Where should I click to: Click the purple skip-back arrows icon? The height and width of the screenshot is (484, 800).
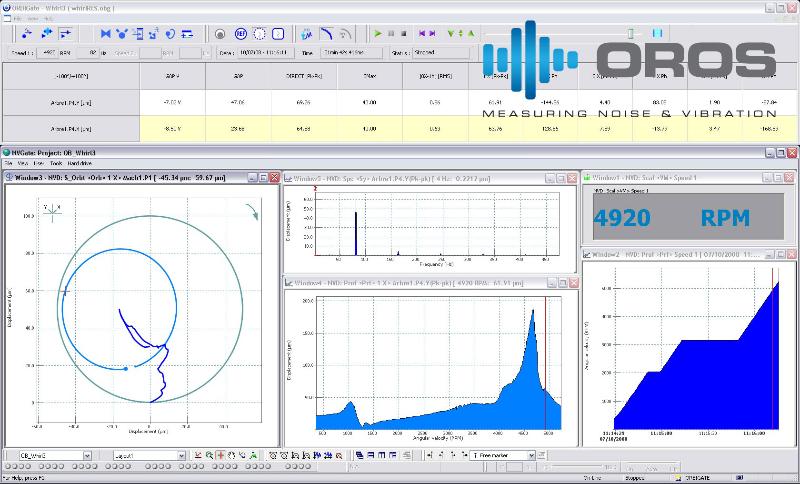pos(422,34)
